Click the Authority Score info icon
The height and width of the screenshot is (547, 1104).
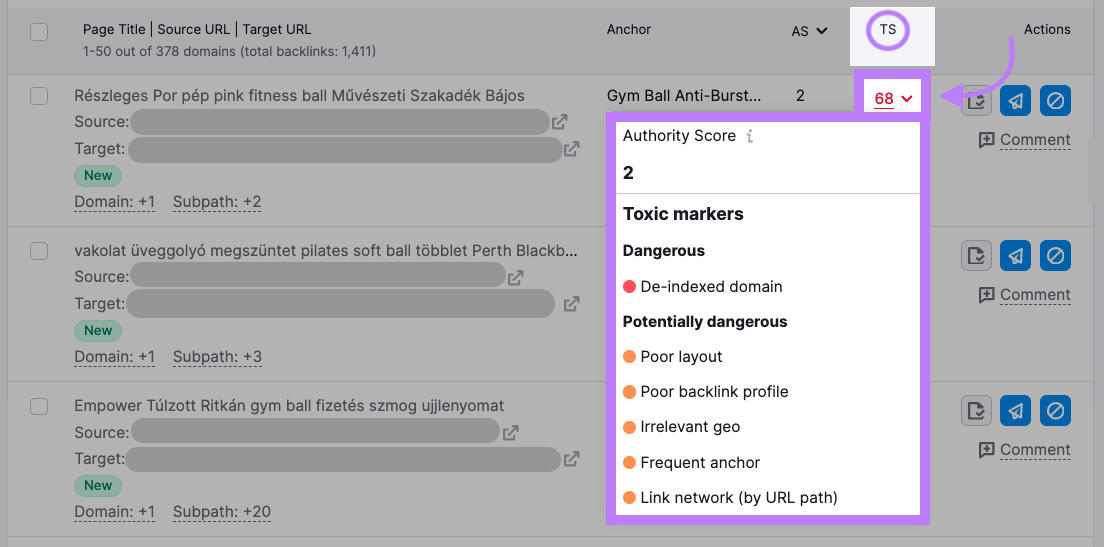point(750,136)
